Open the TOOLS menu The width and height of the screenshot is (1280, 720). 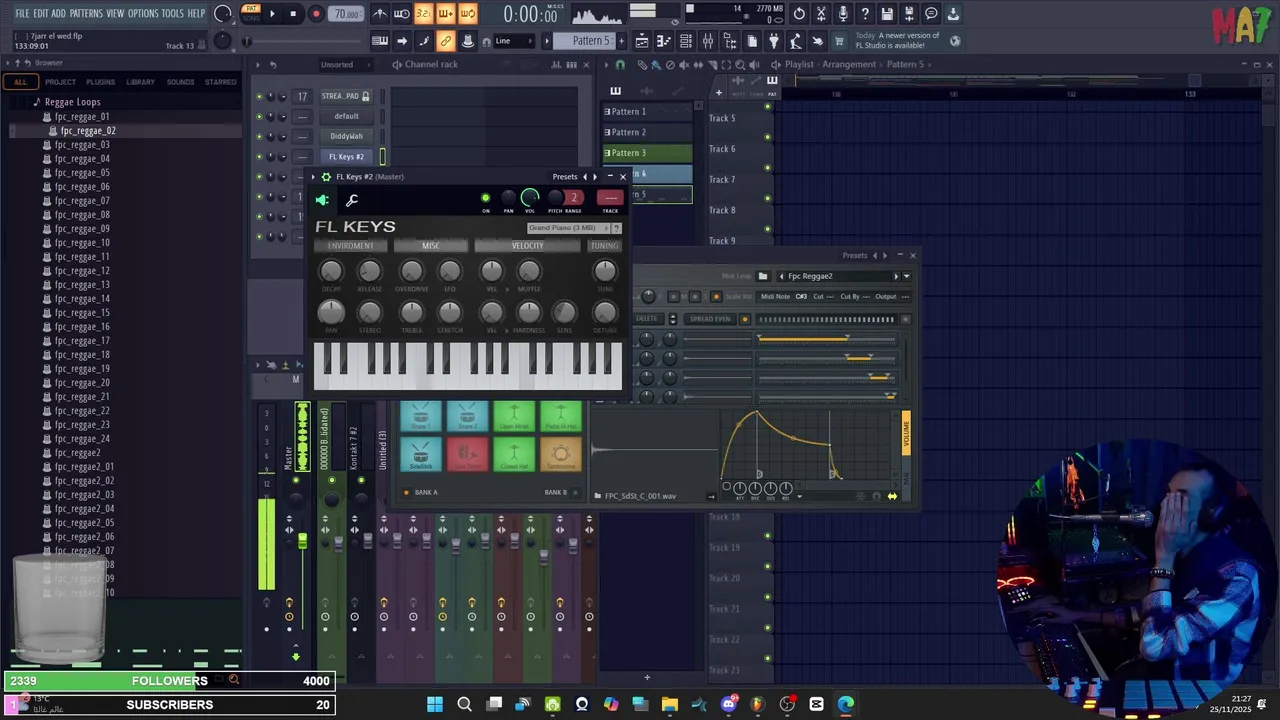pyautogui.click(x=172, y=14)
